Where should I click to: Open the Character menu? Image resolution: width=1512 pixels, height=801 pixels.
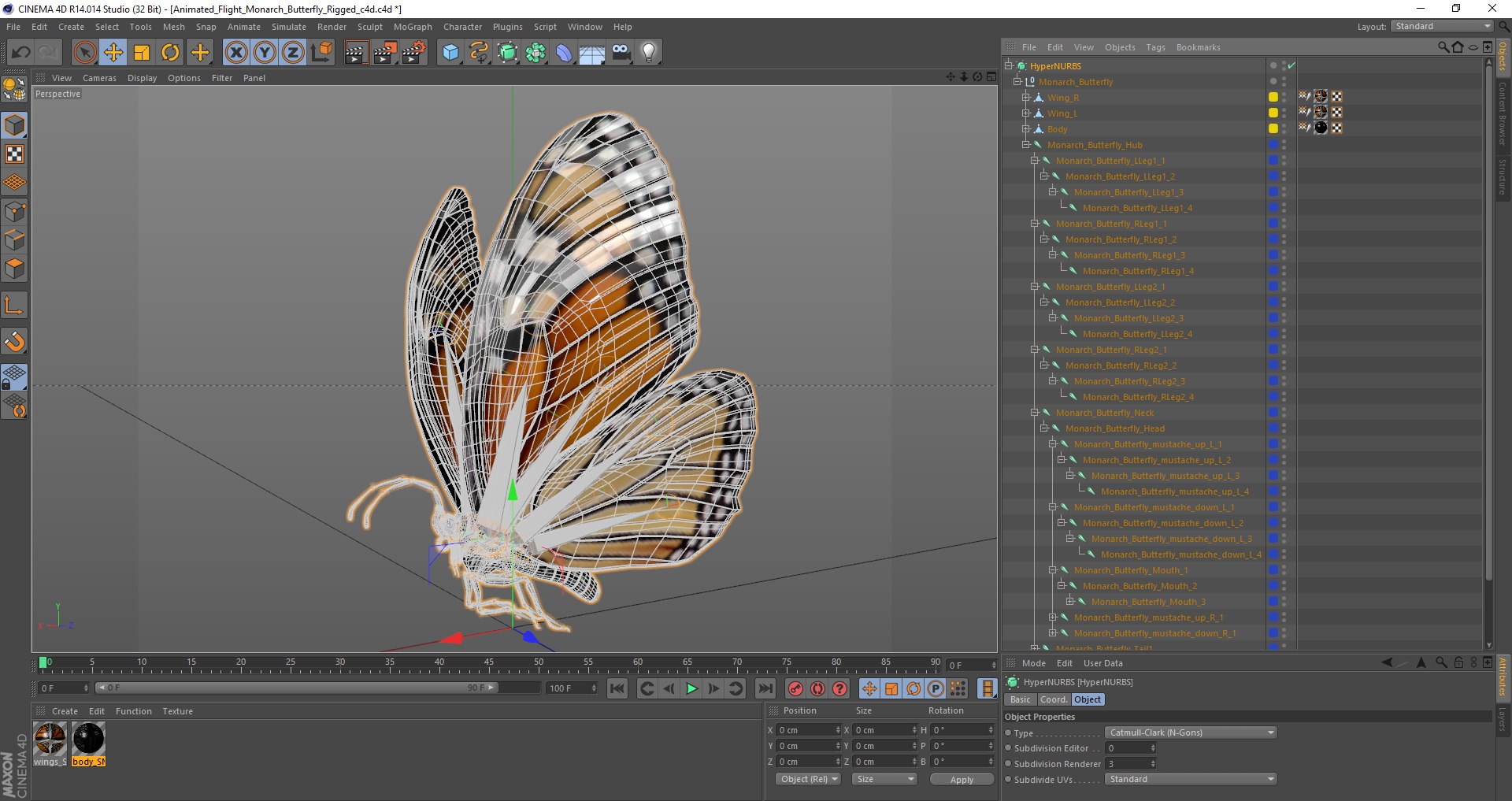tap(462, 27)
